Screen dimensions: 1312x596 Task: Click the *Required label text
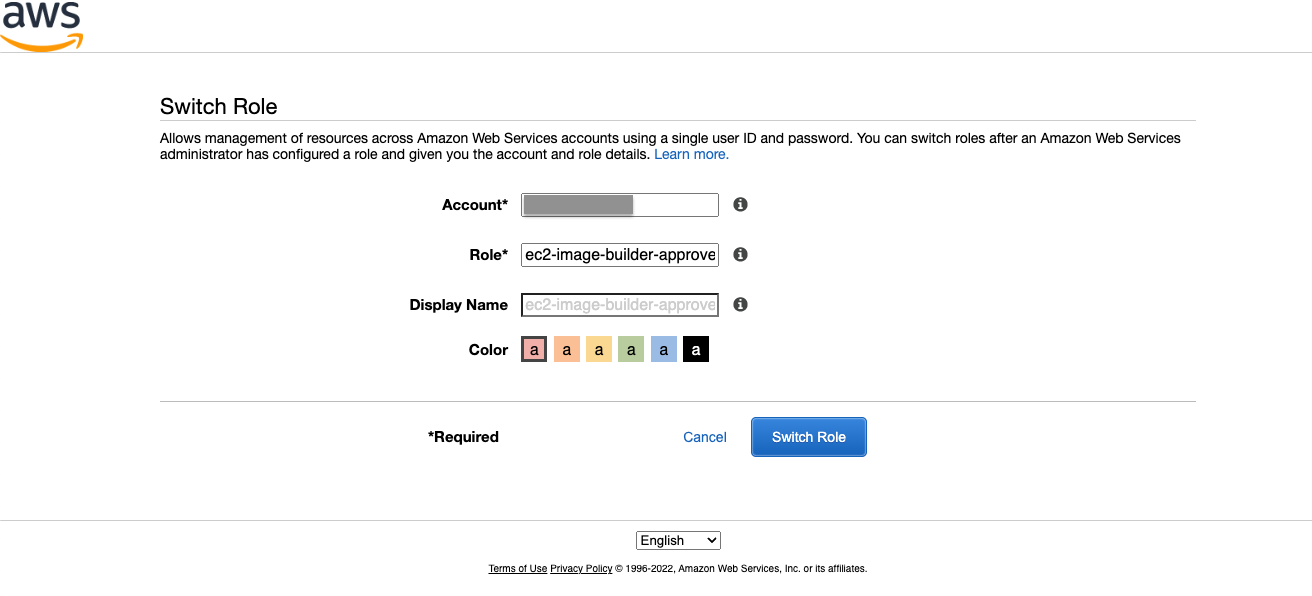click(x=463, y=437)
